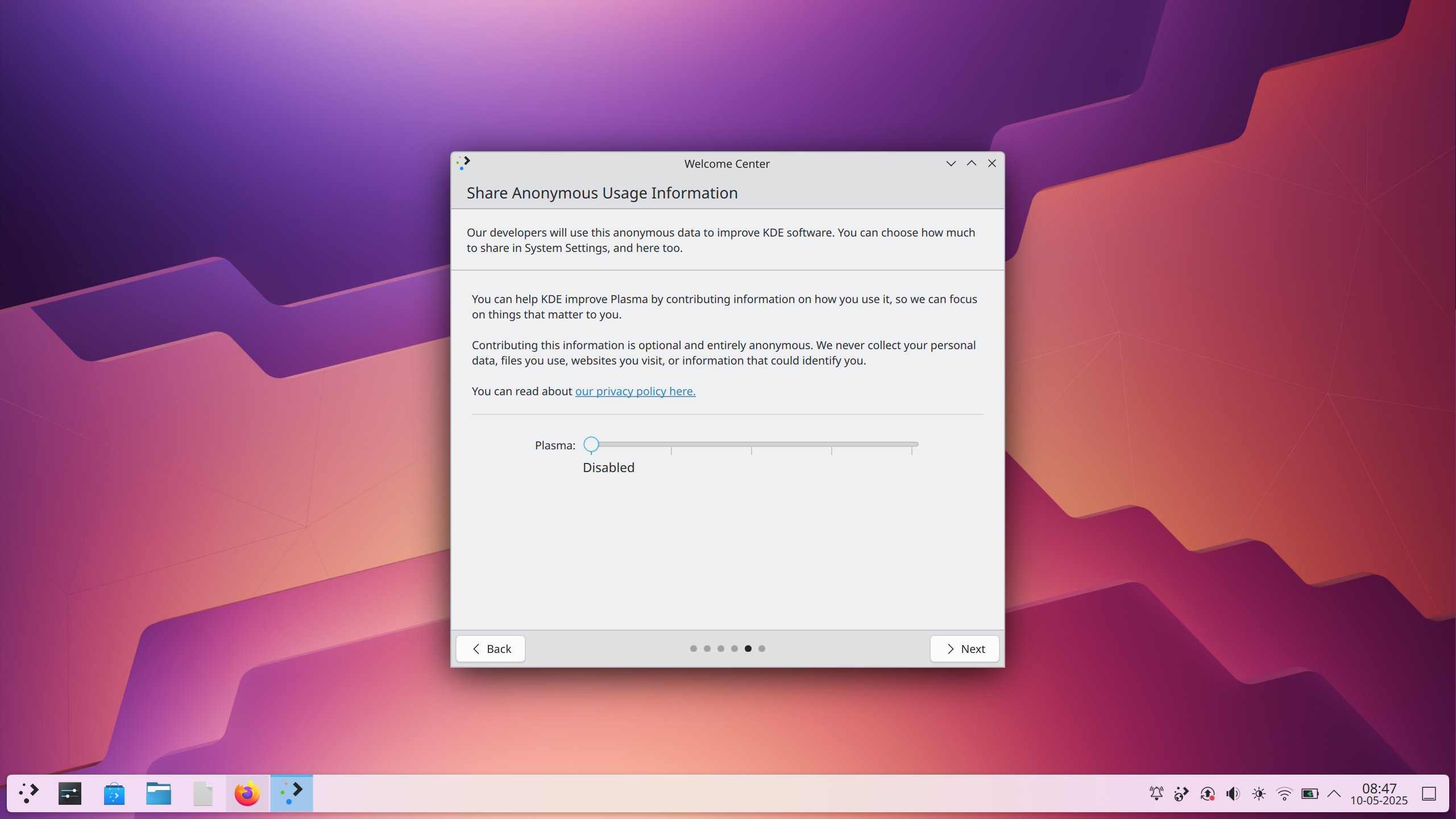Viewport: 1456px width, 819px height.
Task: Set Plasma slider to fourth tick mark
Action: pos(832,444)
